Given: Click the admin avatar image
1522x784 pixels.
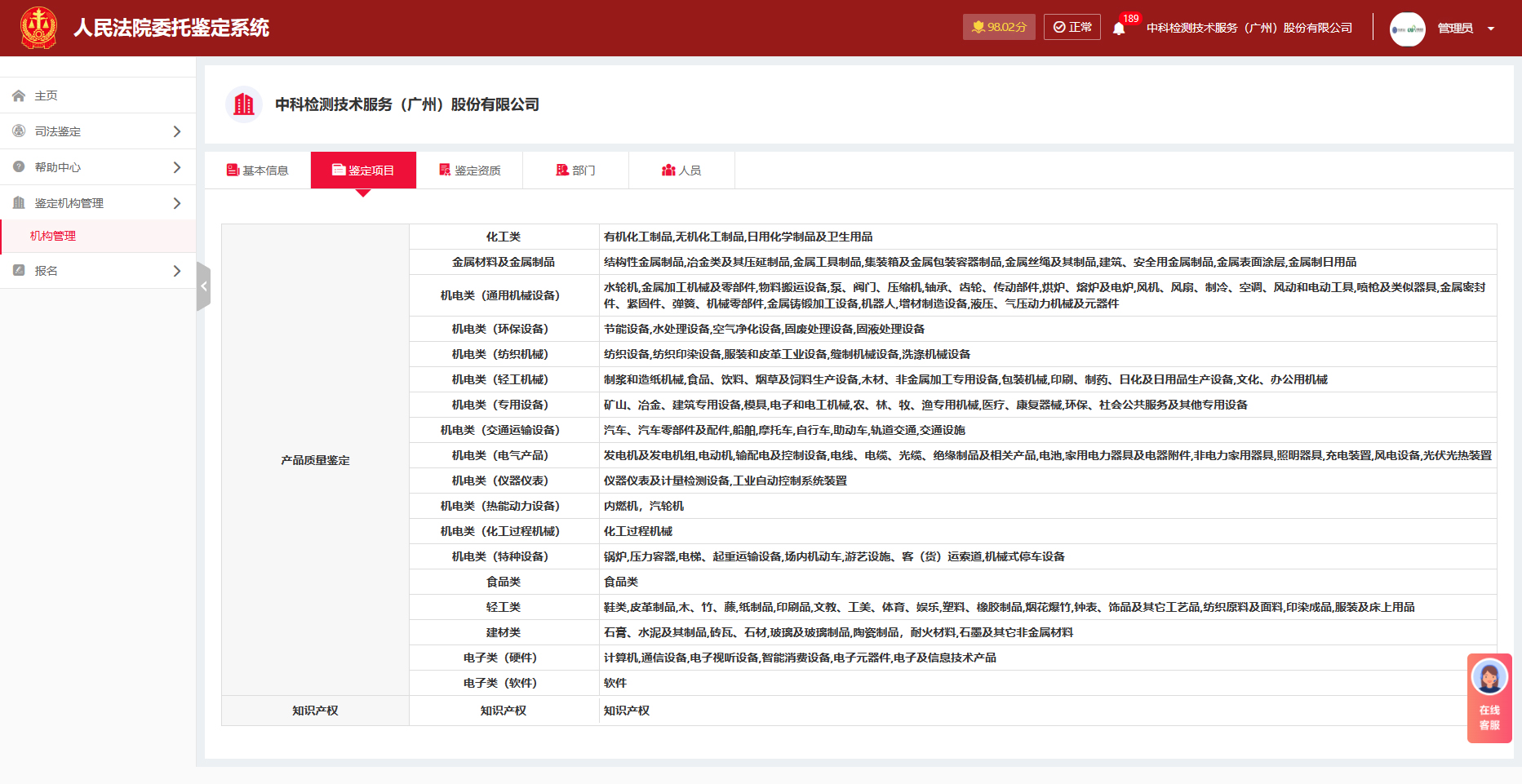Looking at the screenshot, I should (x=1408, y=29).
